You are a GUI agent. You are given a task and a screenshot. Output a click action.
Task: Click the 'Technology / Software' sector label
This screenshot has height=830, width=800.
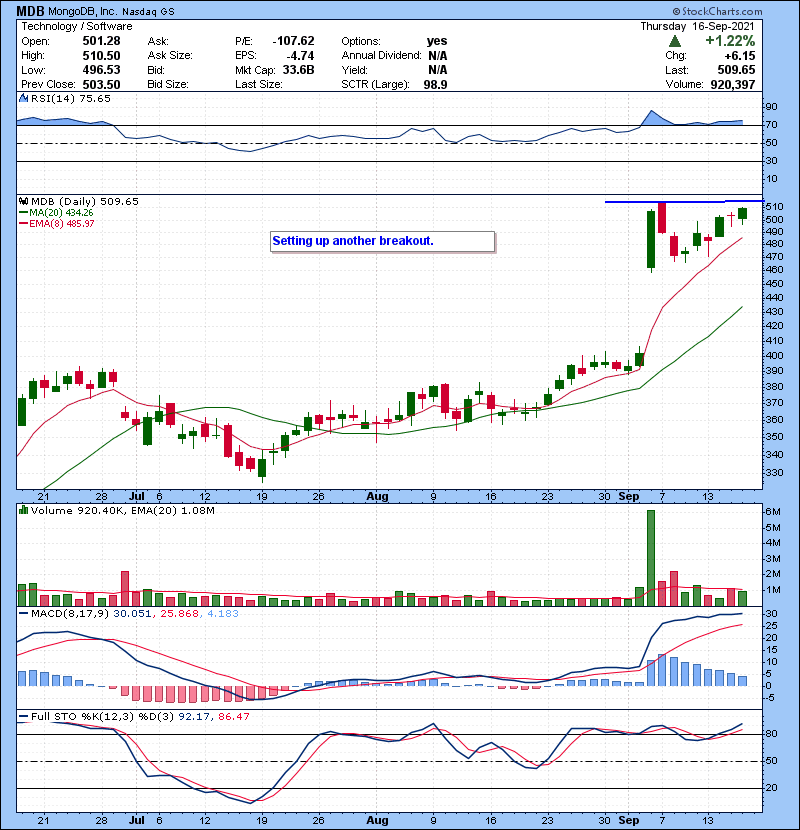click(77, 26)
